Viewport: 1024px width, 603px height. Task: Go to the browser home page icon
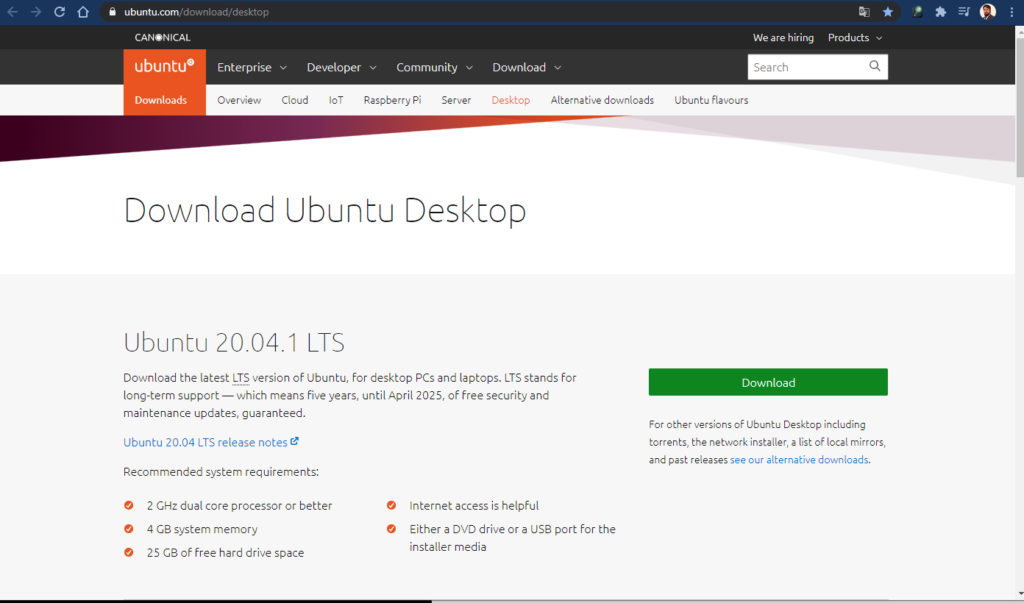(84, 12)
